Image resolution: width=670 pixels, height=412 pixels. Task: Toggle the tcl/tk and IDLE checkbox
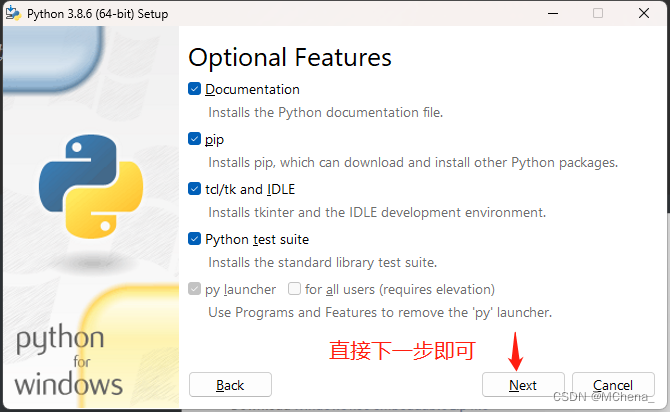point(194,189)
